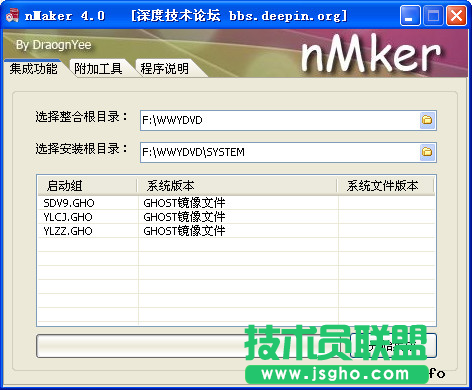Image resolution: width=472 pixels, height=390 pixels.
Task: Click nMaker app icon in title bar
Action: (12, 16)
